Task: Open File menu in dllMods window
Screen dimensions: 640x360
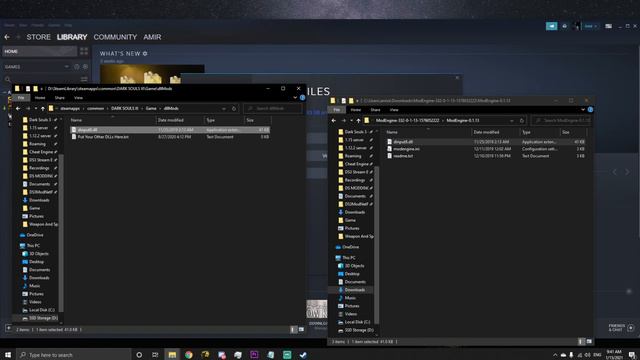Action: (21, 98)
